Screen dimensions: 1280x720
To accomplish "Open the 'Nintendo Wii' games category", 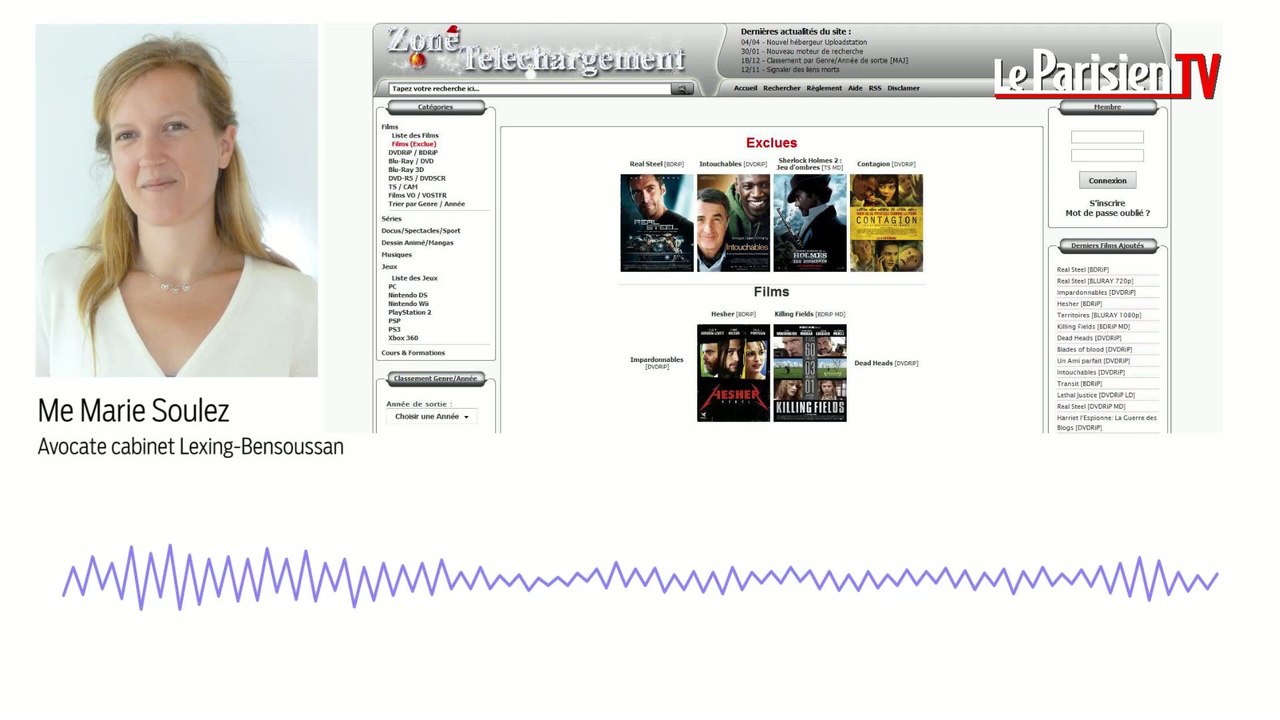I will [x=408, y=304].
